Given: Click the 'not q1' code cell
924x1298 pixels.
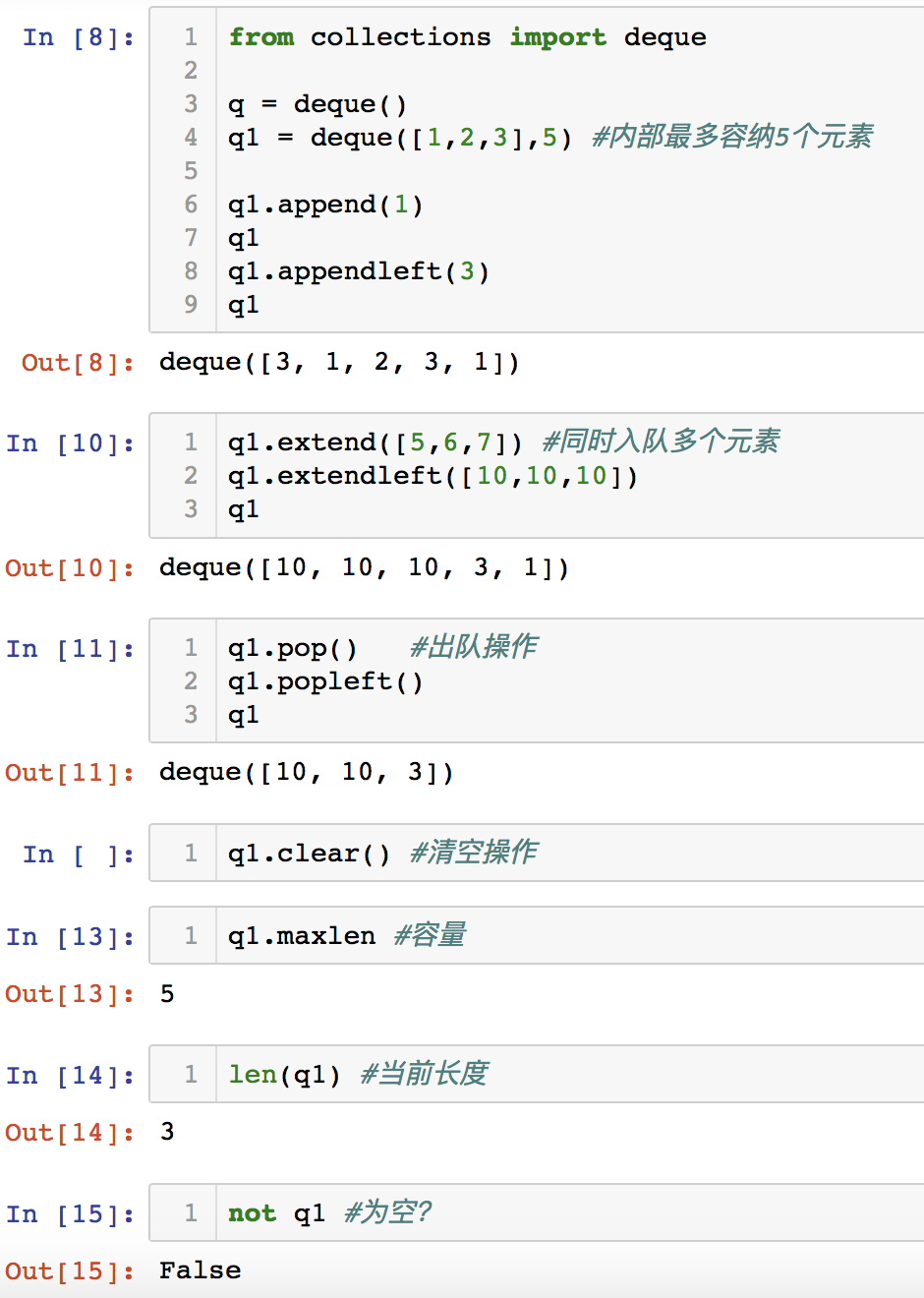Looking at the screenshot, I should 570,1212.
